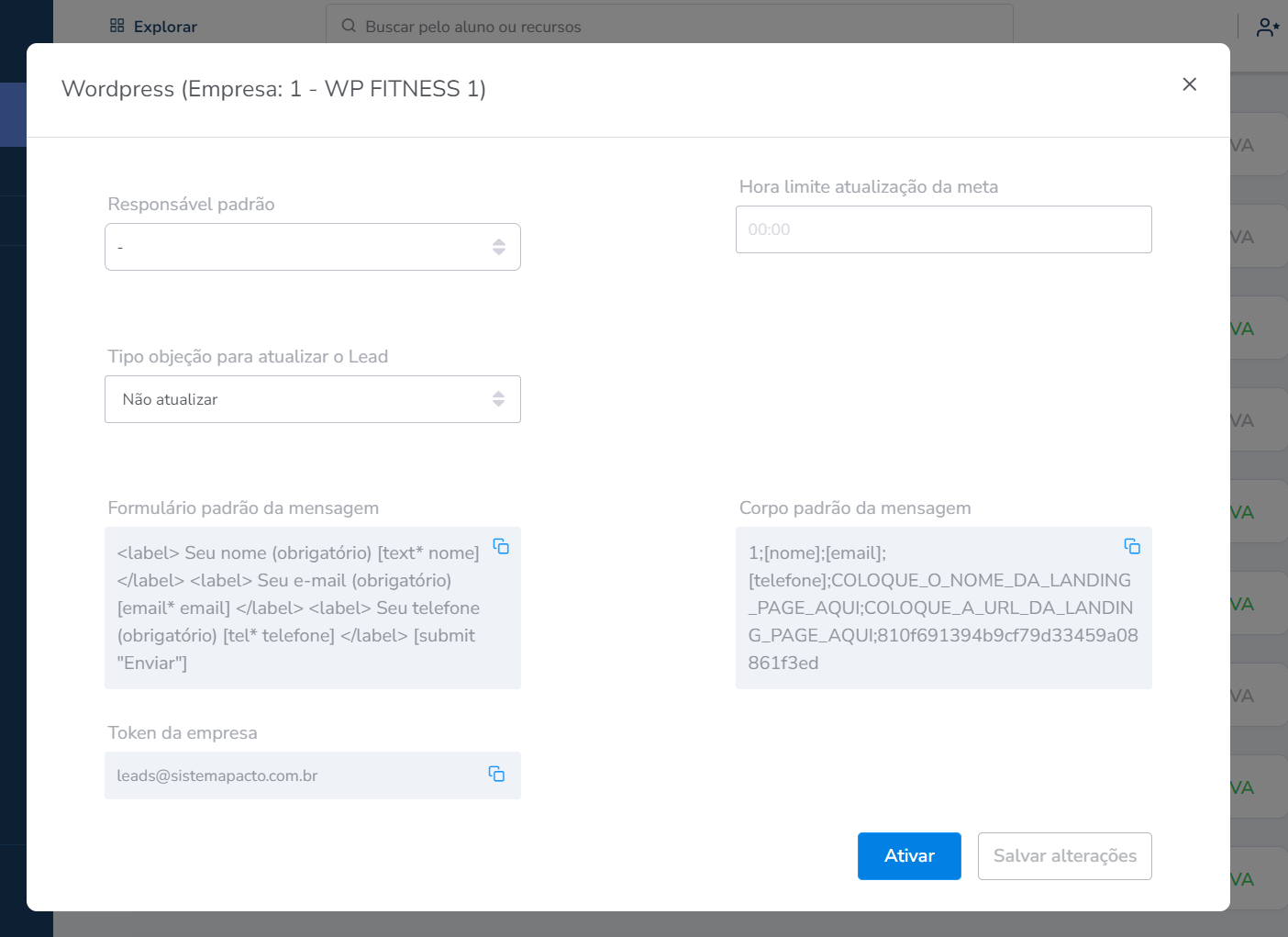Copy the Formulário padrão da mensagem text
Screen dimensions: 1288x937
(x=501, y=546)
